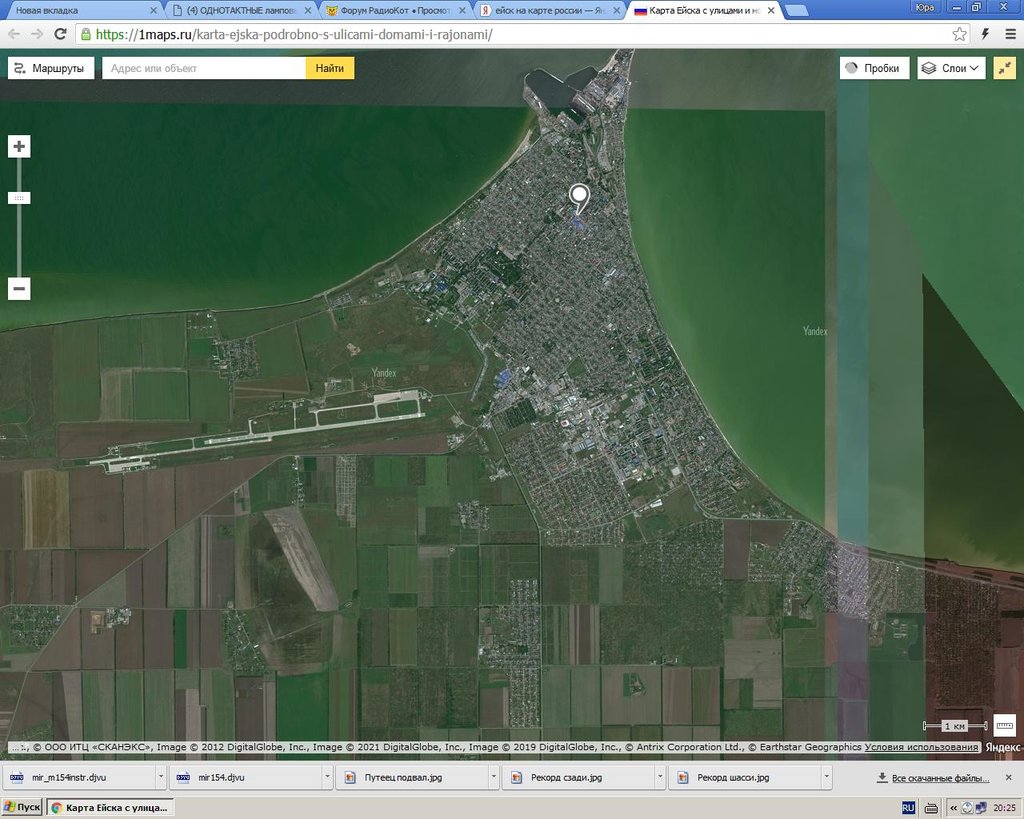
Task: Click the map zoom slider handle
Action: 19,198
